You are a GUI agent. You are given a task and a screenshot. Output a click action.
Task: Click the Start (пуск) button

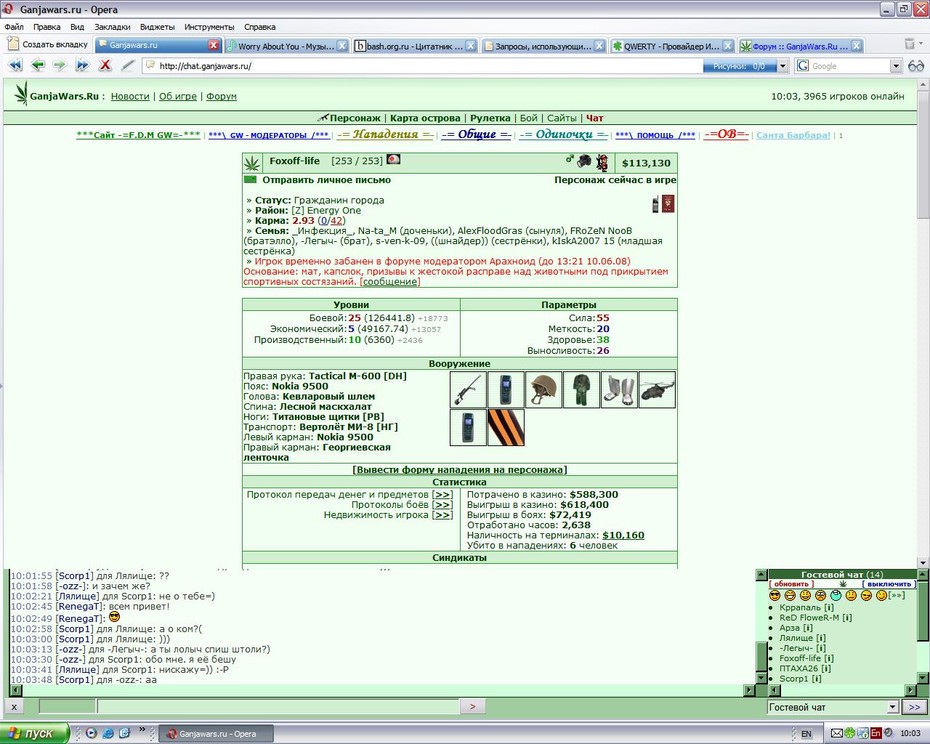click(x=34, y=733)
